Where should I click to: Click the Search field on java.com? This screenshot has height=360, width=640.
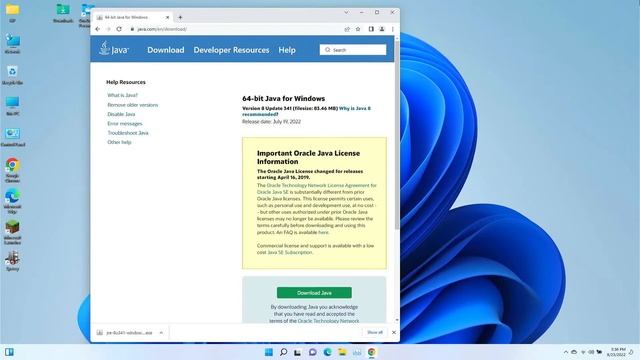353,50
